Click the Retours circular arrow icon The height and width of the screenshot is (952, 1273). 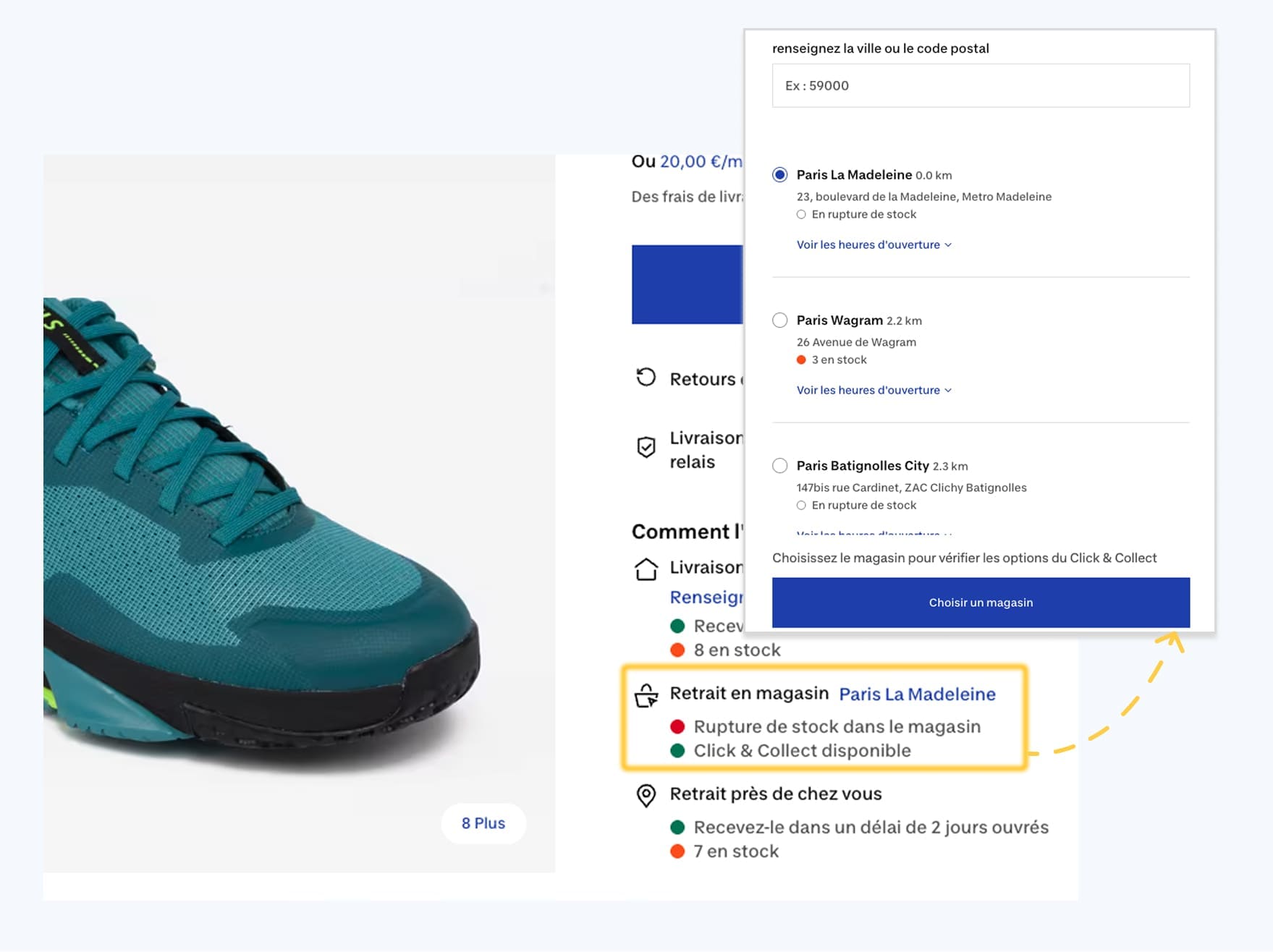click(x=646, y=378)
